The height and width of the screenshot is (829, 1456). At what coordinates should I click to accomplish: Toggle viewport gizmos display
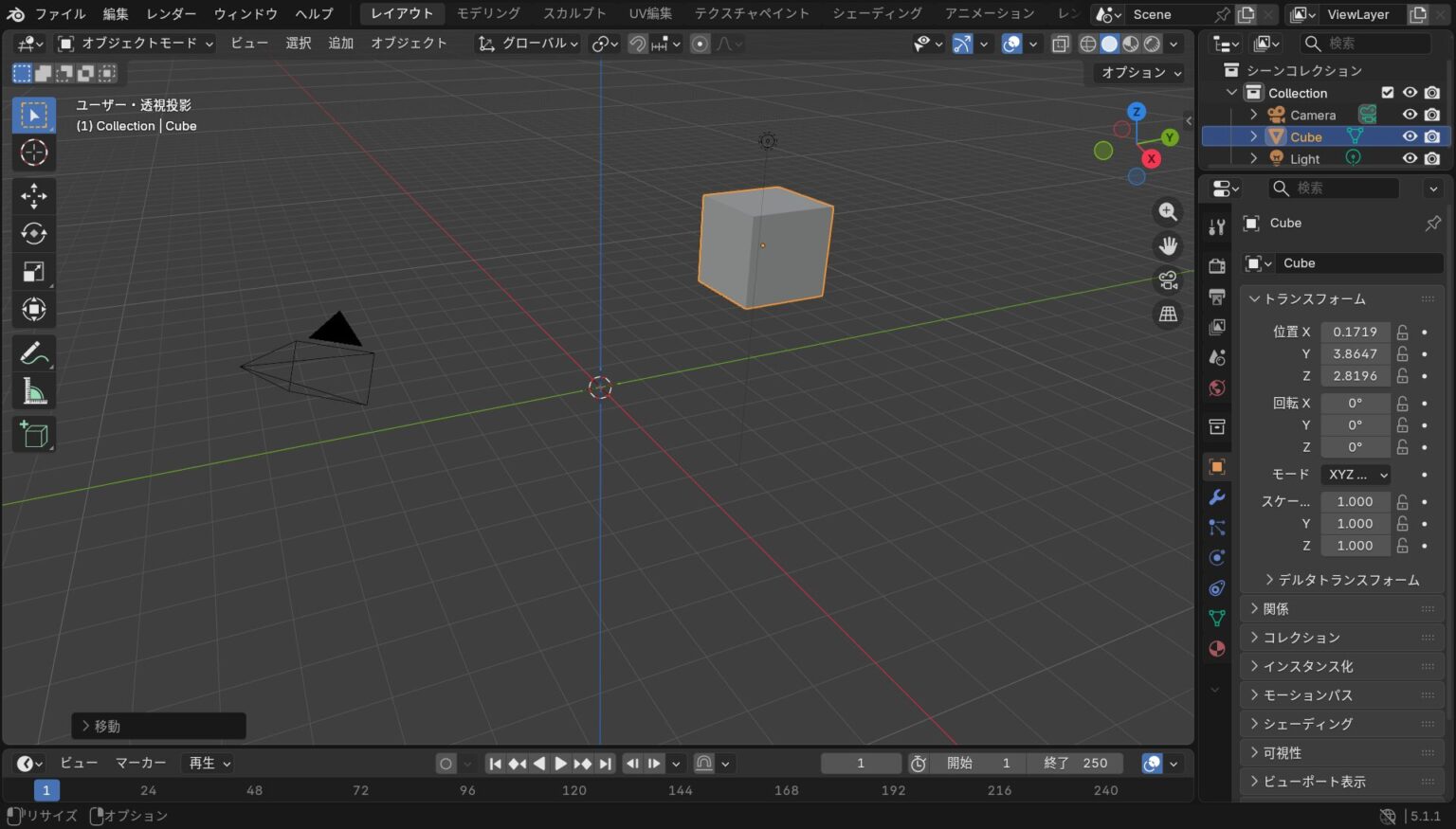click(962, 44)
